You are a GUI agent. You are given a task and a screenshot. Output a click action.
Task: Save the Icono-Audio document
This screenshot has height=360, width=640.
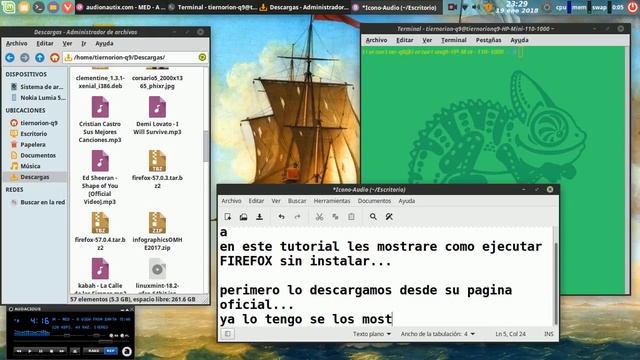(x=260, y=217)
